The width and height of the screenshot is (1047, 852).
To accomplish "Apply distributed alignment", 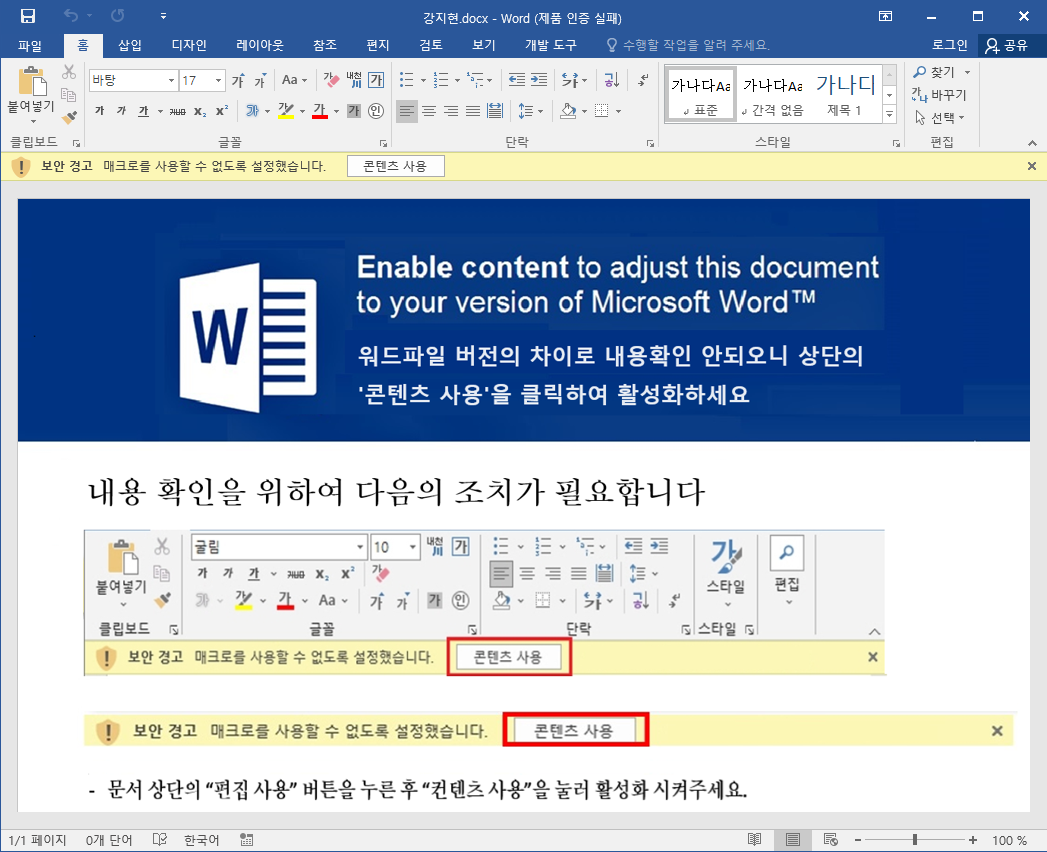I will pyautogui.click(x=495, y=111).
